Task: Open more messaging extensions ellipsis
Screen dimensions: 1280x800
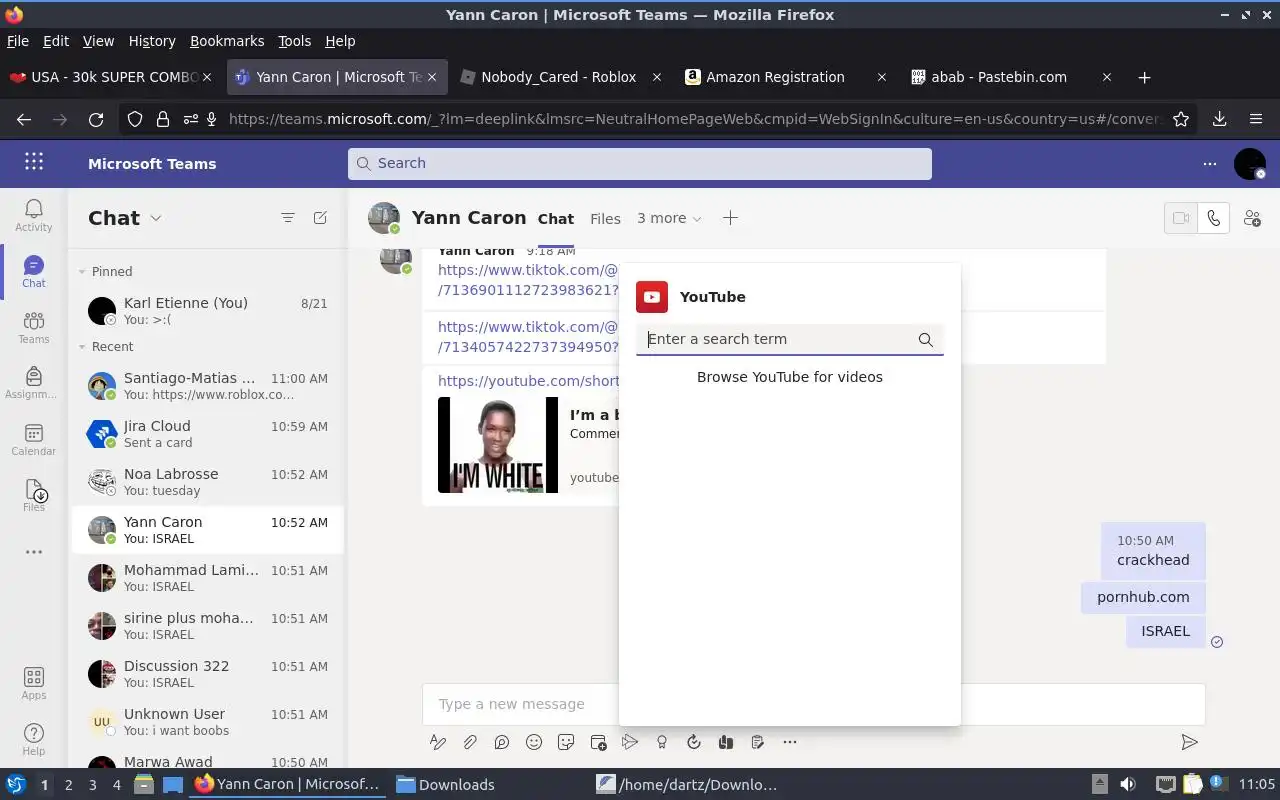Action: (790, 742)
